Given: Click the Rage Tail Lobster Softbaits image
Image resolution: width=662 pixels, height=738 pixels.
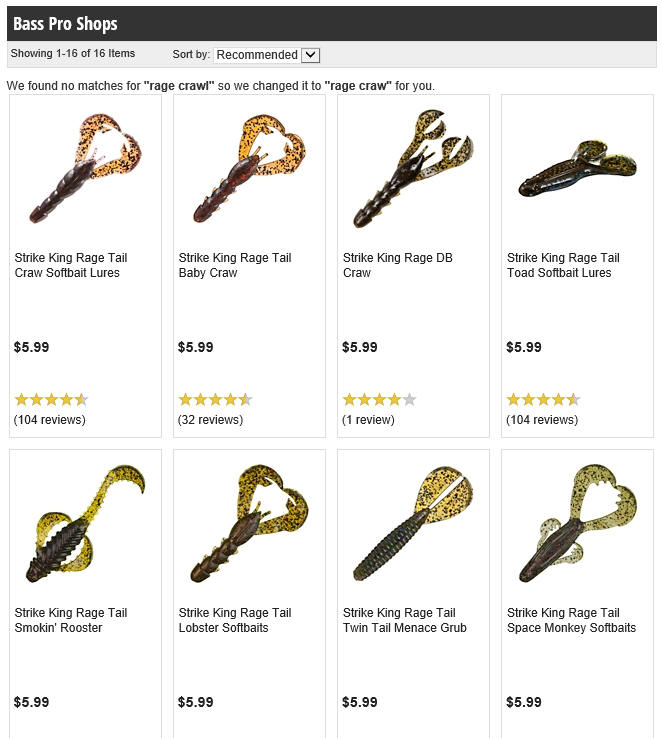Looking at the screenshot, I should tap(249, 523).
